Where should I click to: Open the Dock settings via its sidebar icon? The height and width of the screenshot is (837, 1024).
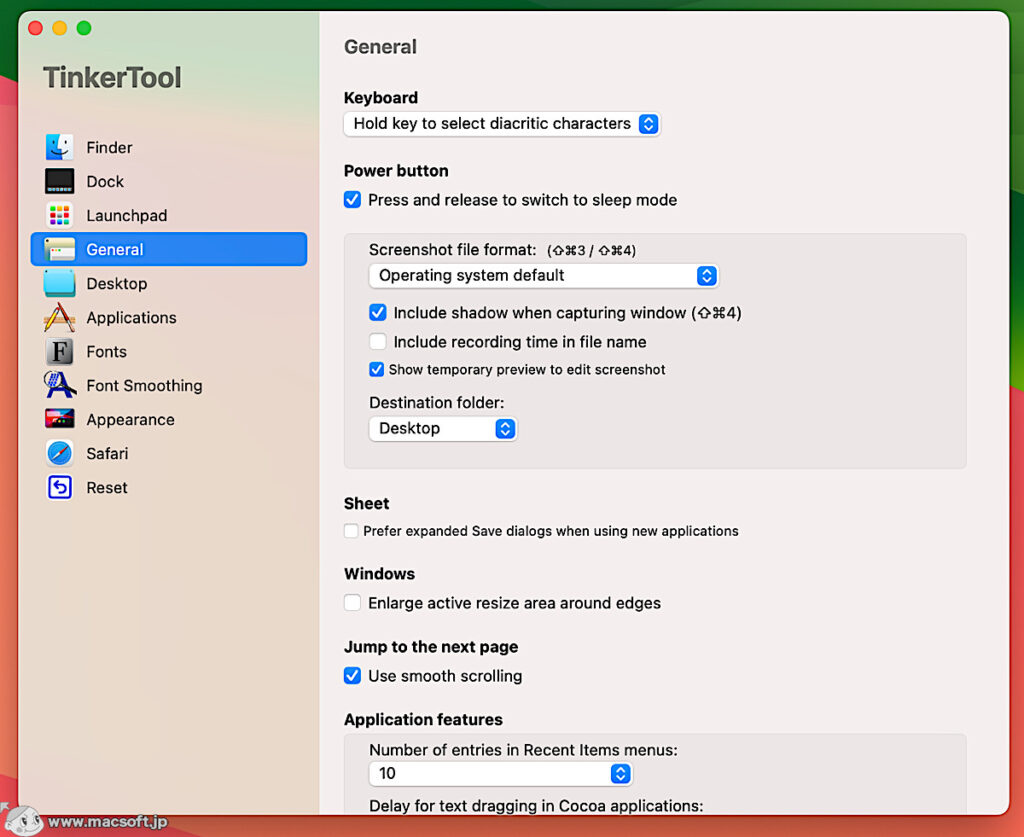tap(62, 181)
